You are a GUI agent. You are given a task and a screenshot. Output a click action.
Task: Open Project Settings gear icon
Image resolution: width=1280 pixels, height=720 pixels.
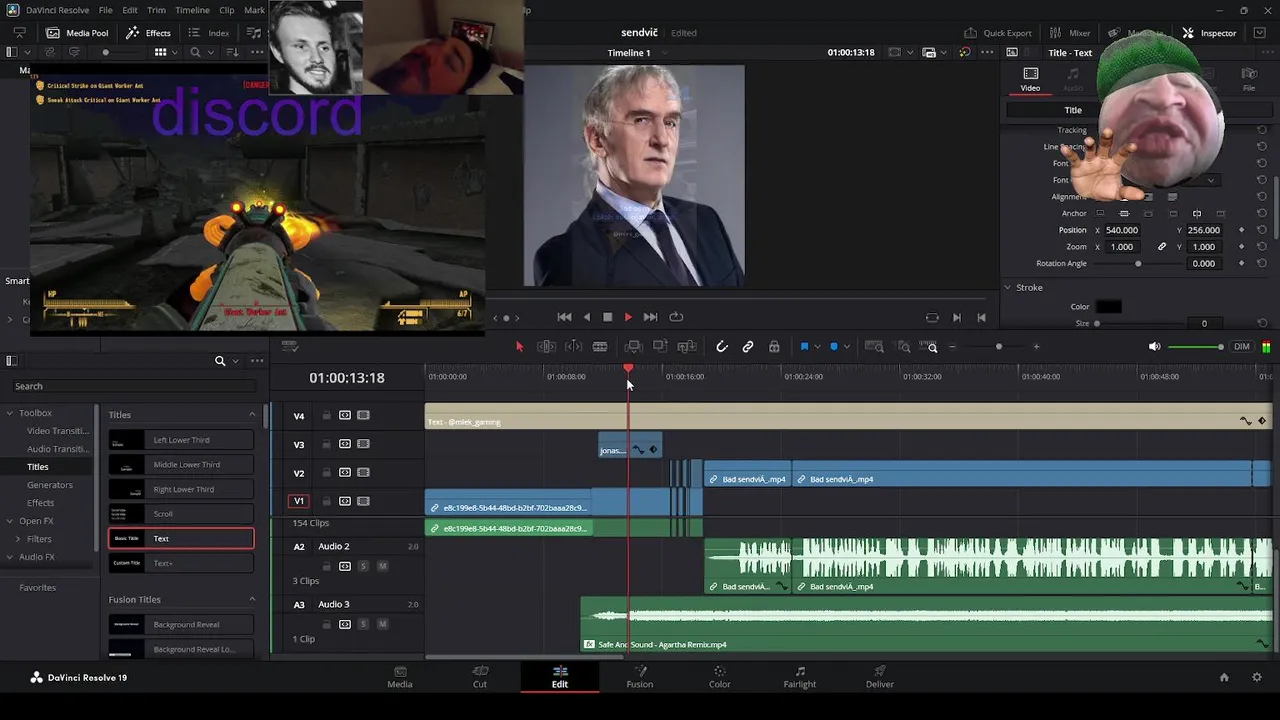coord(1257,678)
